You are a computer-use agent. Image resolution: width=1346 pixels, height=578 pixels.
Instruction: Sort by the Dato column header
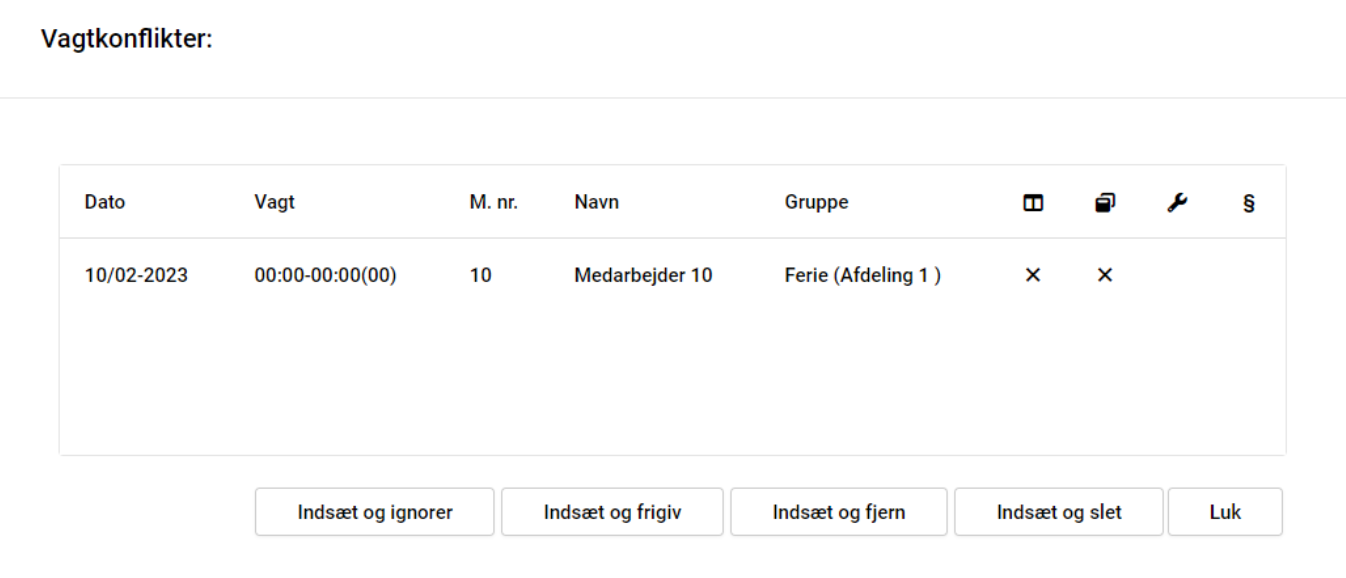(105, 202)
